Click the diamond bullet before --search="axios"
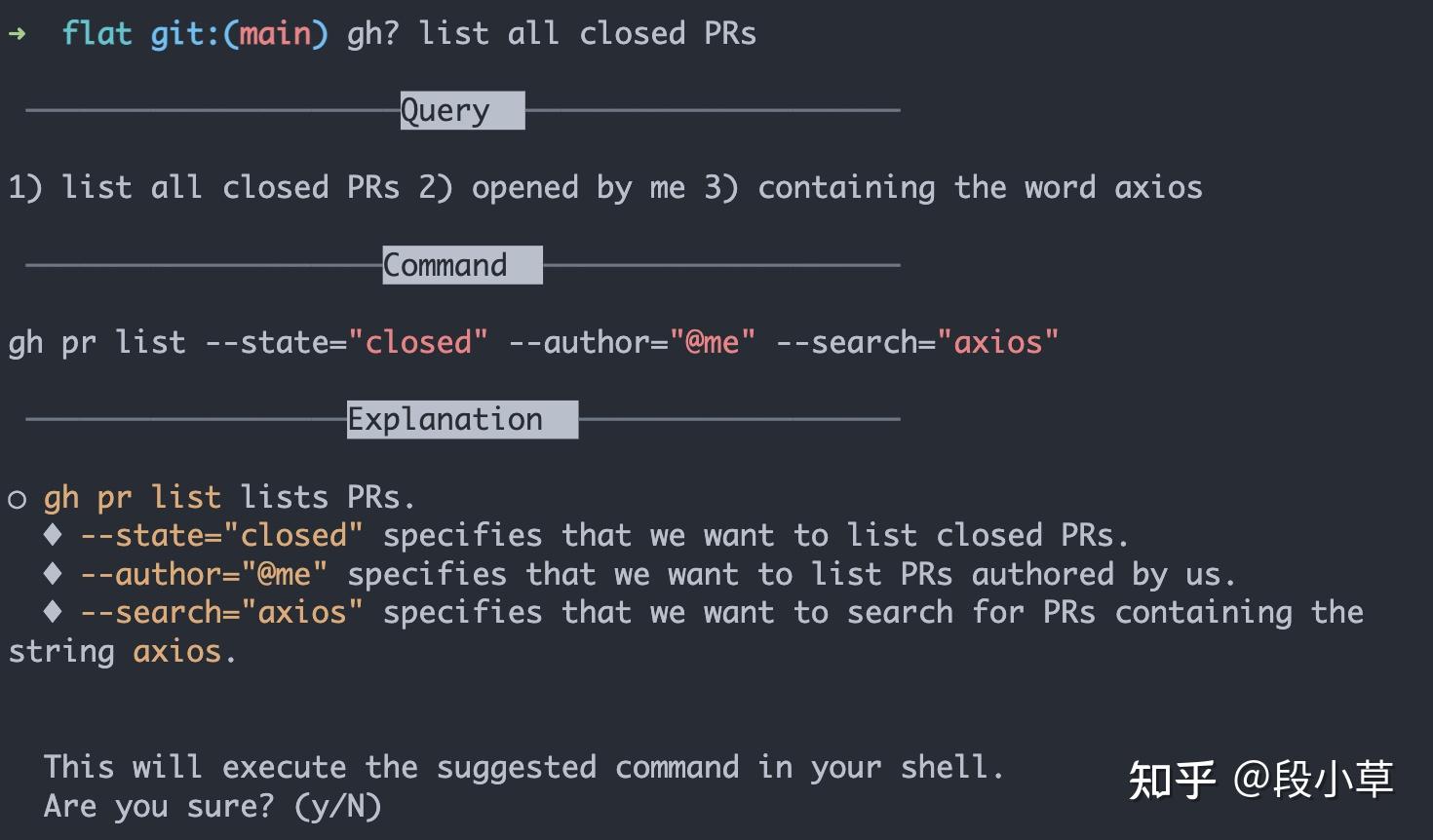Image resolution: width=1433 pixels, height=840 pixels. pyautogui.click(x=53, y=612)
